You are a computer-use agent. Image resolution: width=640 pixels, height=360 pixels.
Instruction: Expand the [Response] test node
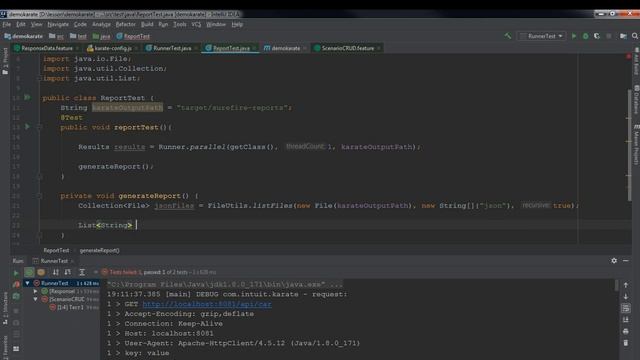(x=36, y=291)
